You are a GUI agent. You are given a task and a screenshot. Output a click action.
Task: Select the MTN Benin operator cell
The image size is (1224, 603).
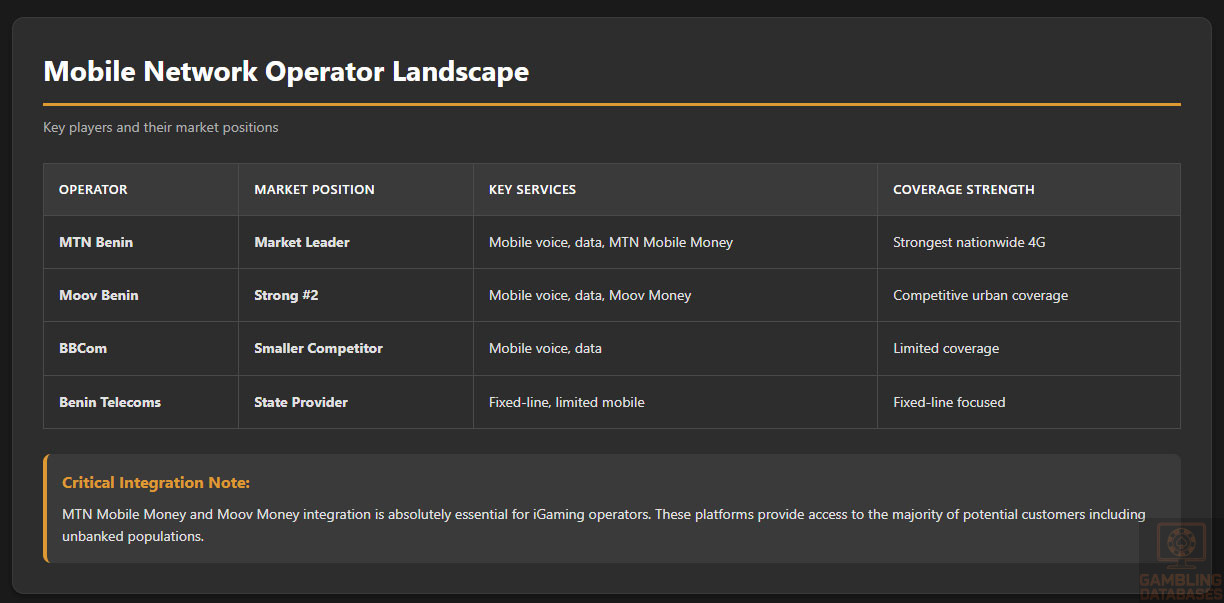pyautogui.click(x=96, y=242)
